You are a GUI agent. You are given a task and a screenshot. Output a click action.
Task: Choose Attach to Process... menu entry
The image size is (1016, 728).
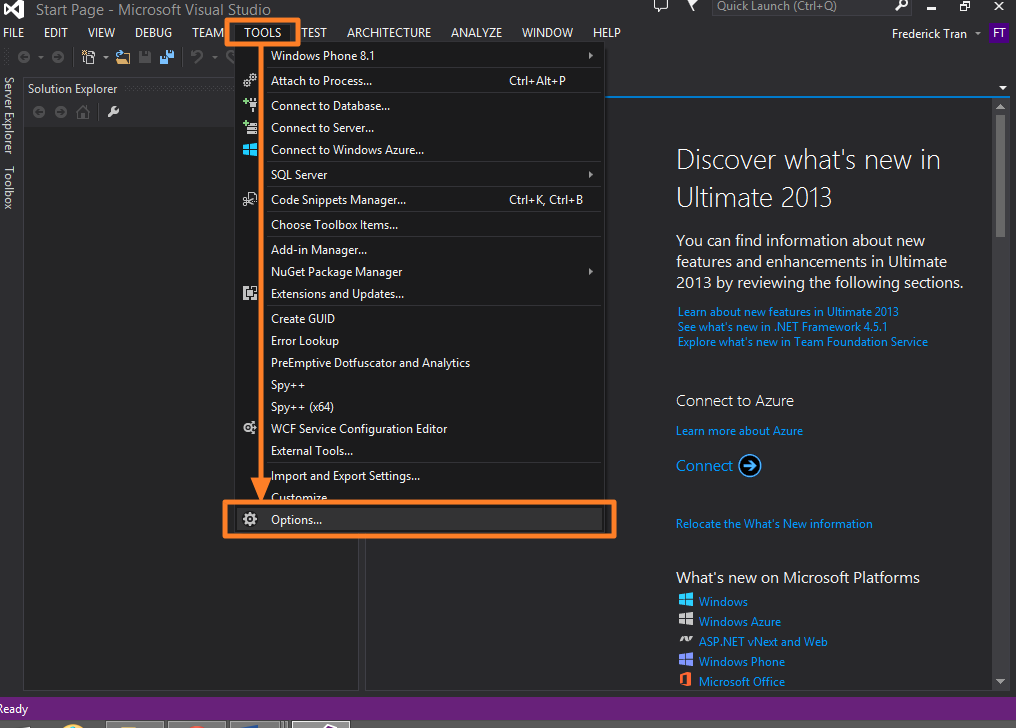420,81
